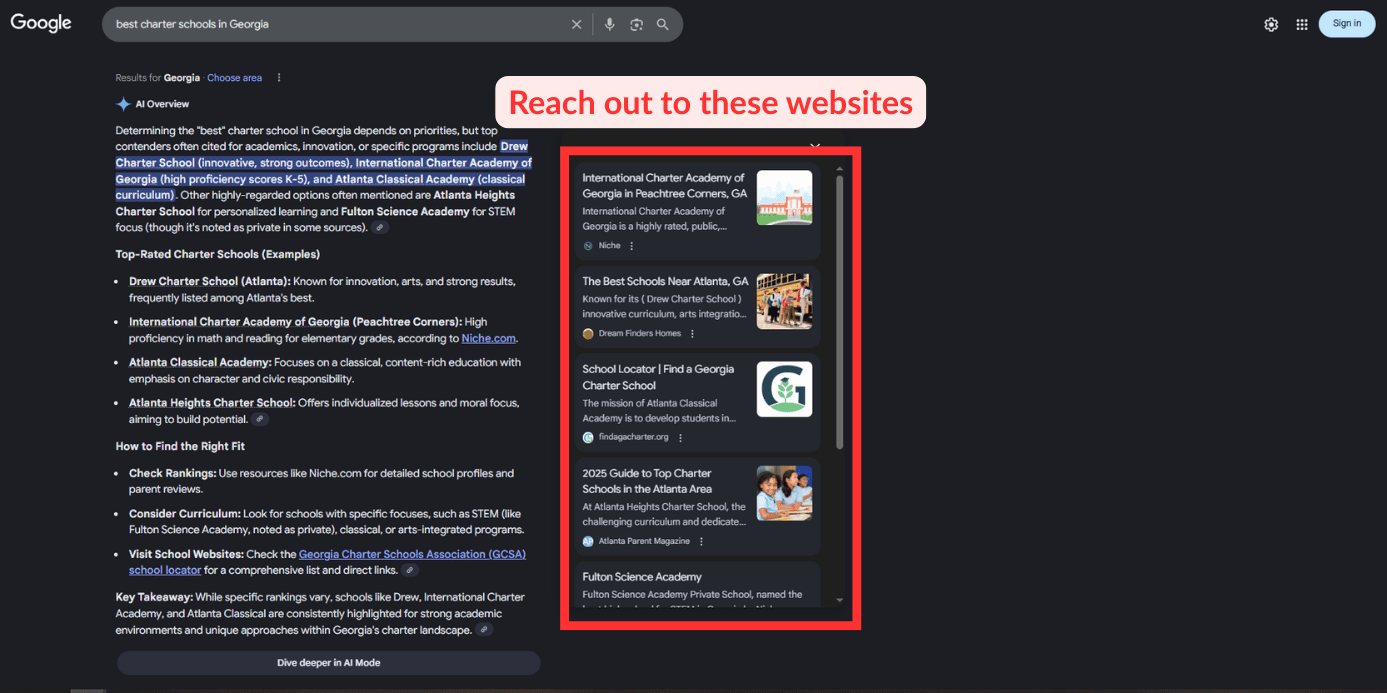Open 2025 Guide to Top Charter Schools card
The width and height of the screenshot is (1387, 693).
pos(697,507)
